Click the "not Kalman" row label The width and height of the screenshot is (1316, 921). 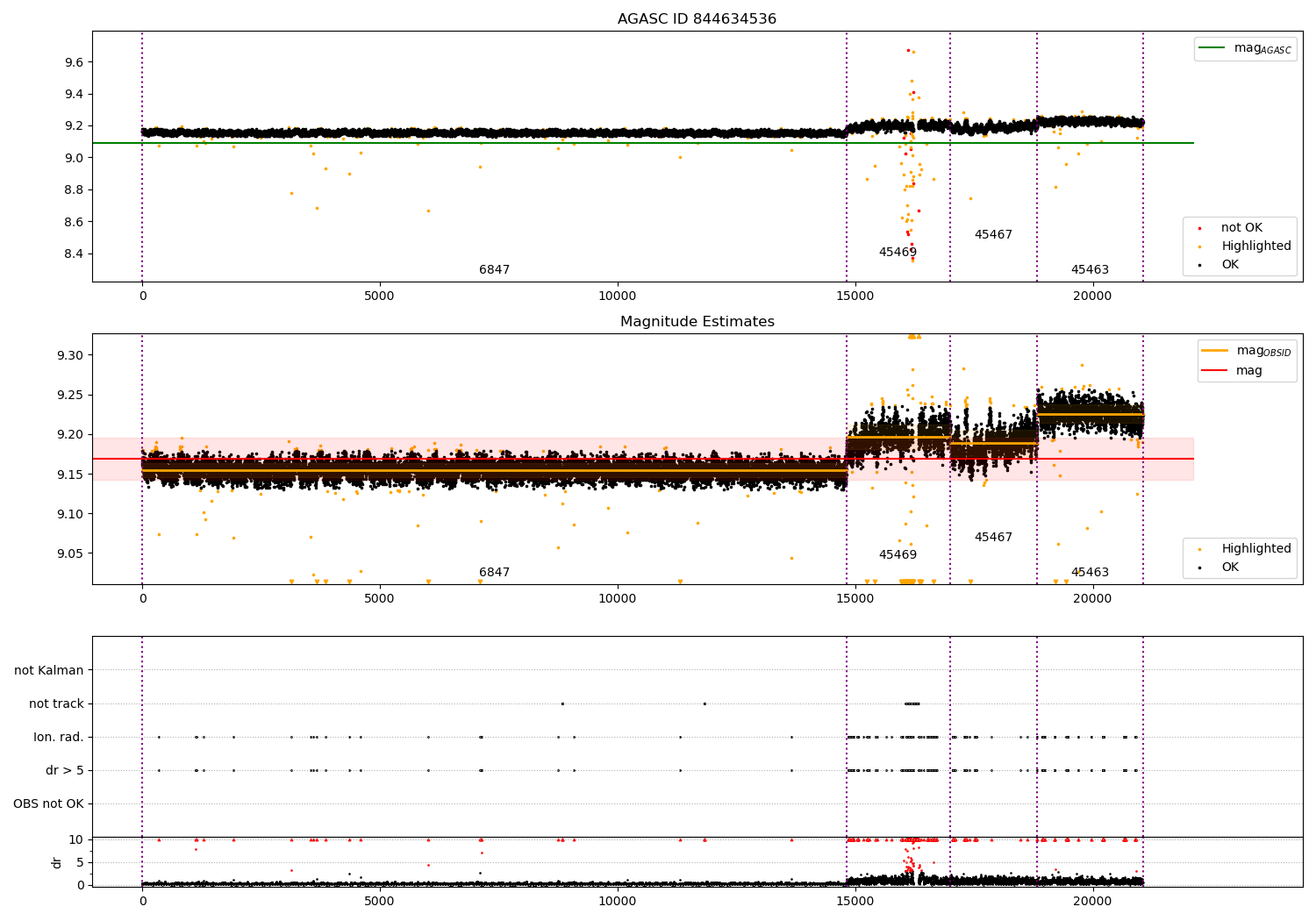[49, 671]
